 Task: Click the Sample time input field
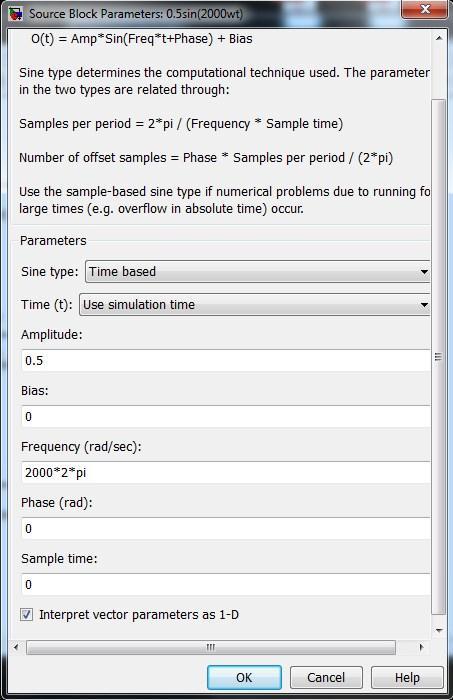pos(226,584)
